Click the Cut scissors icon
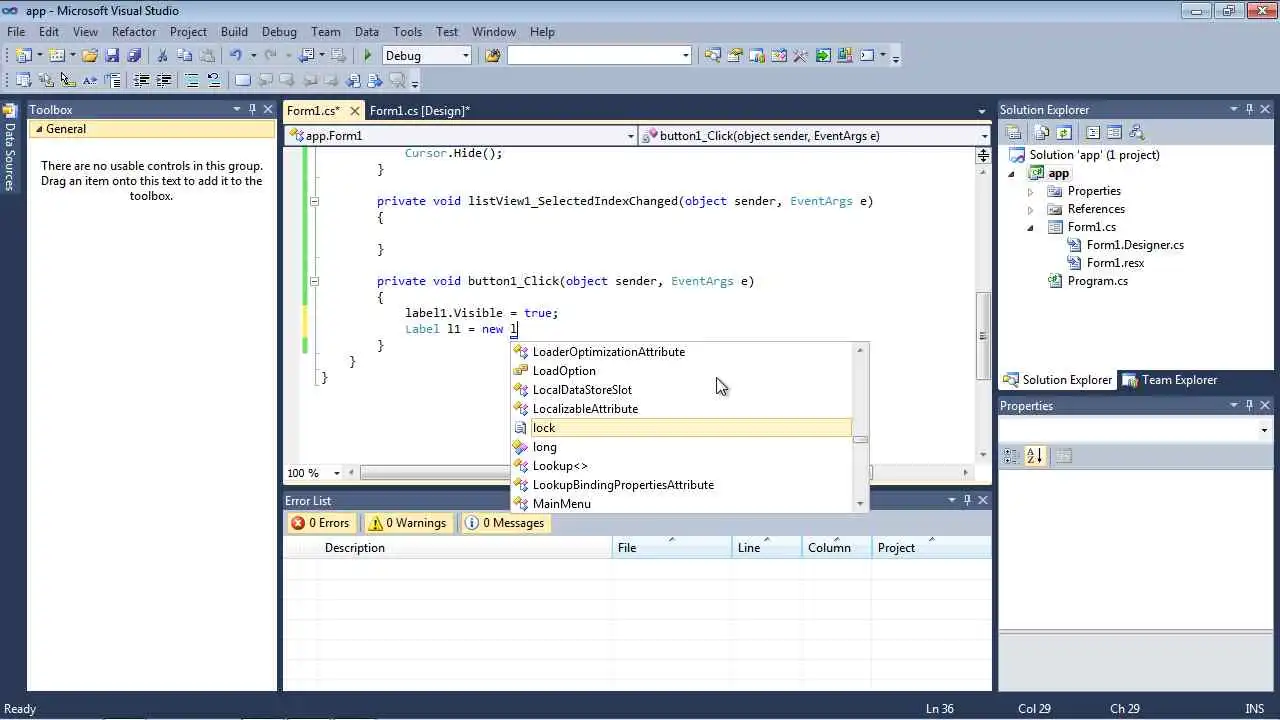Viewport: 1280px width, 720px height. click(162, 56)
